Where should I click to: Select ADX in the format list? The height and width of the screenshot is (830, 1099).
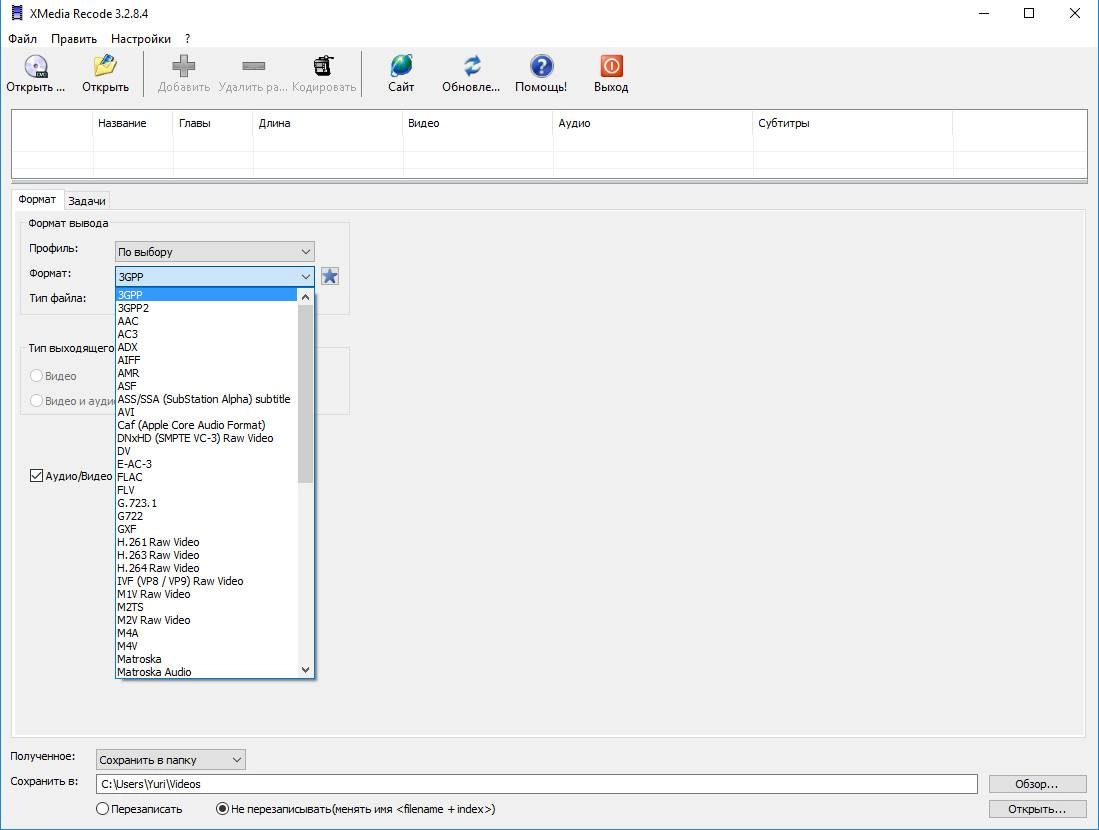coord(207,347)
